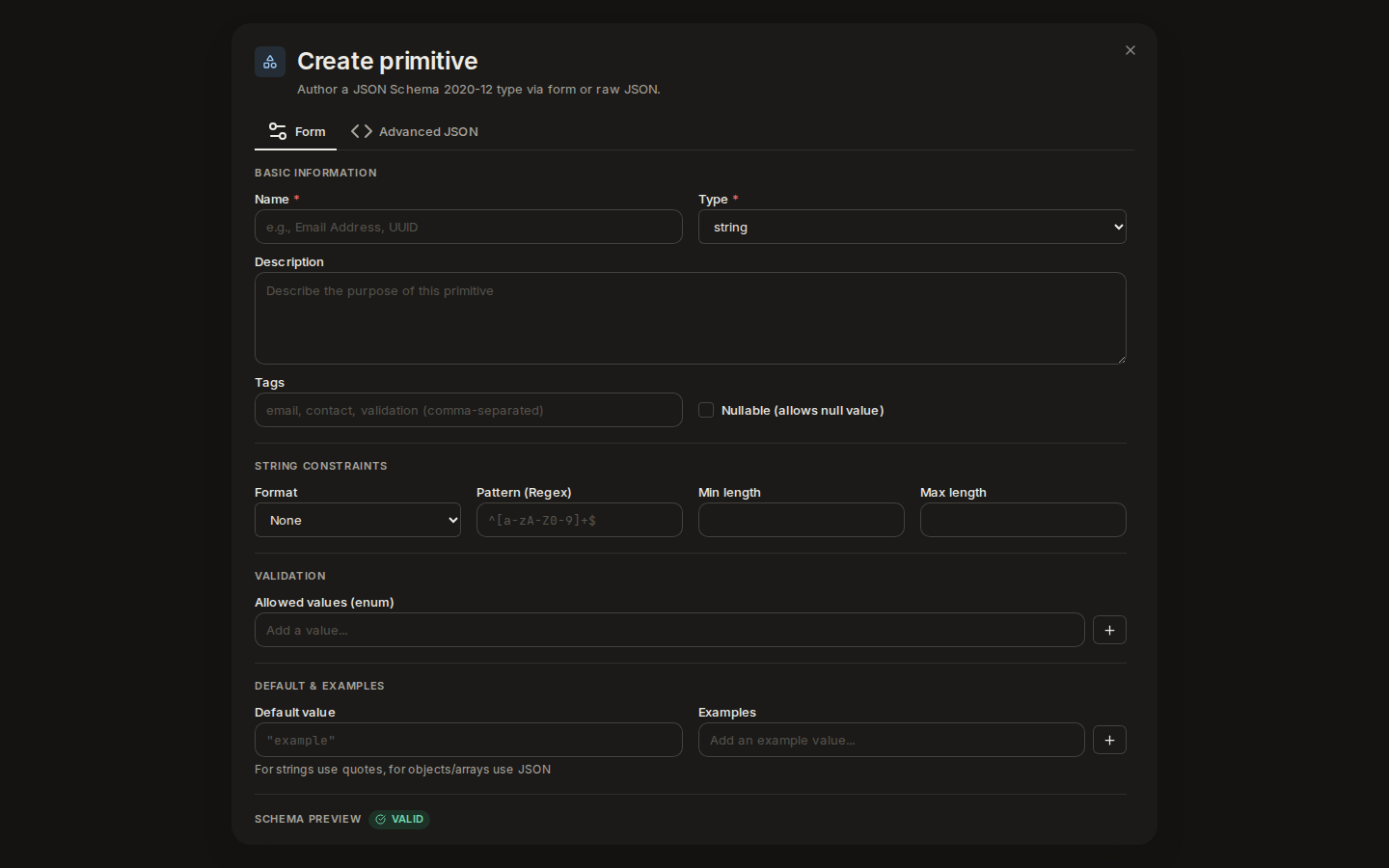Viewport: 1389px width, 868px height.
Task: Click the SCHEMA PREVIEW heading
Action: tap(308, 819)
